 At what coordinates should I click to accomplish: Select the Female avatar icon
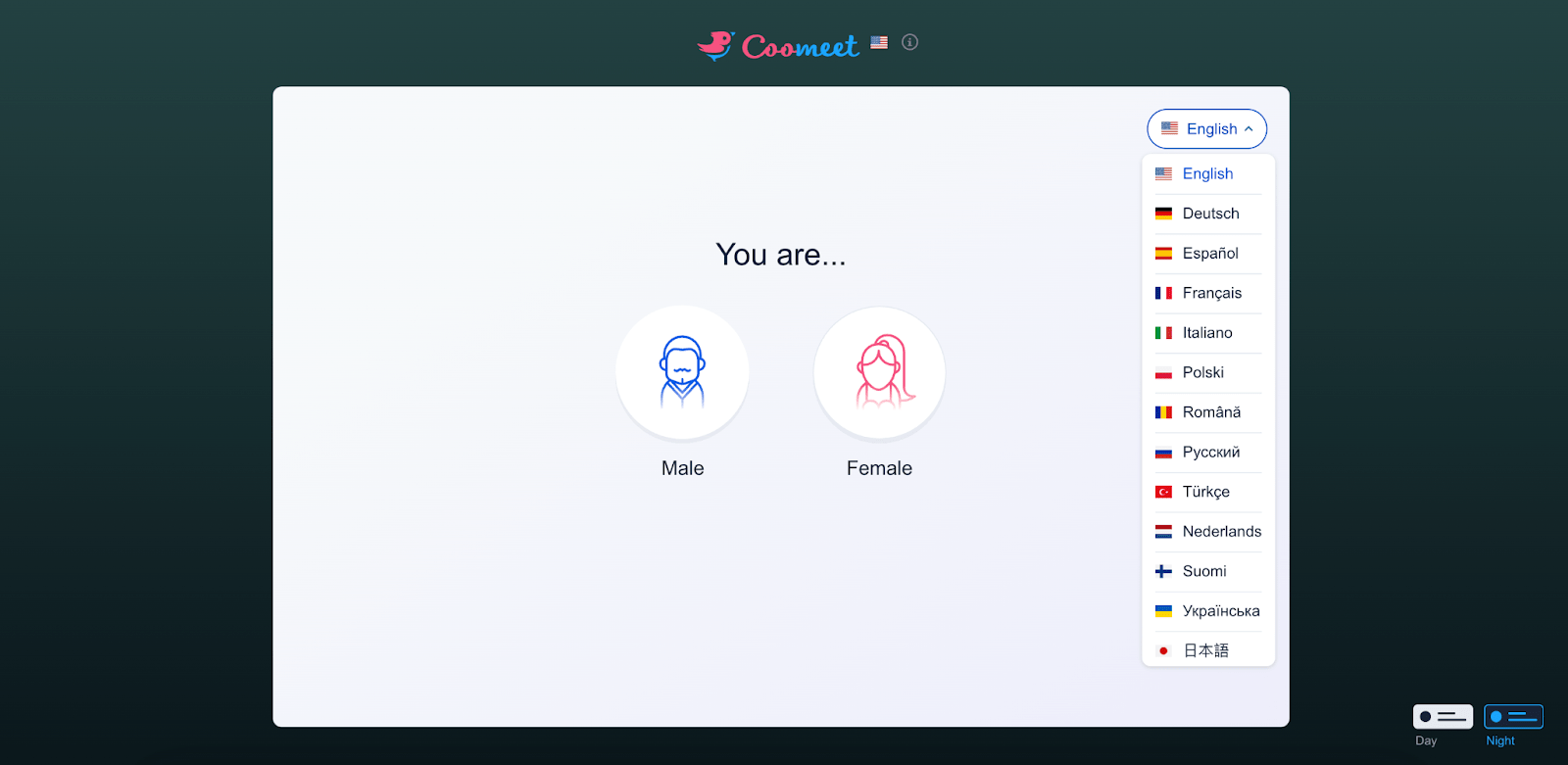coord(879,372)
